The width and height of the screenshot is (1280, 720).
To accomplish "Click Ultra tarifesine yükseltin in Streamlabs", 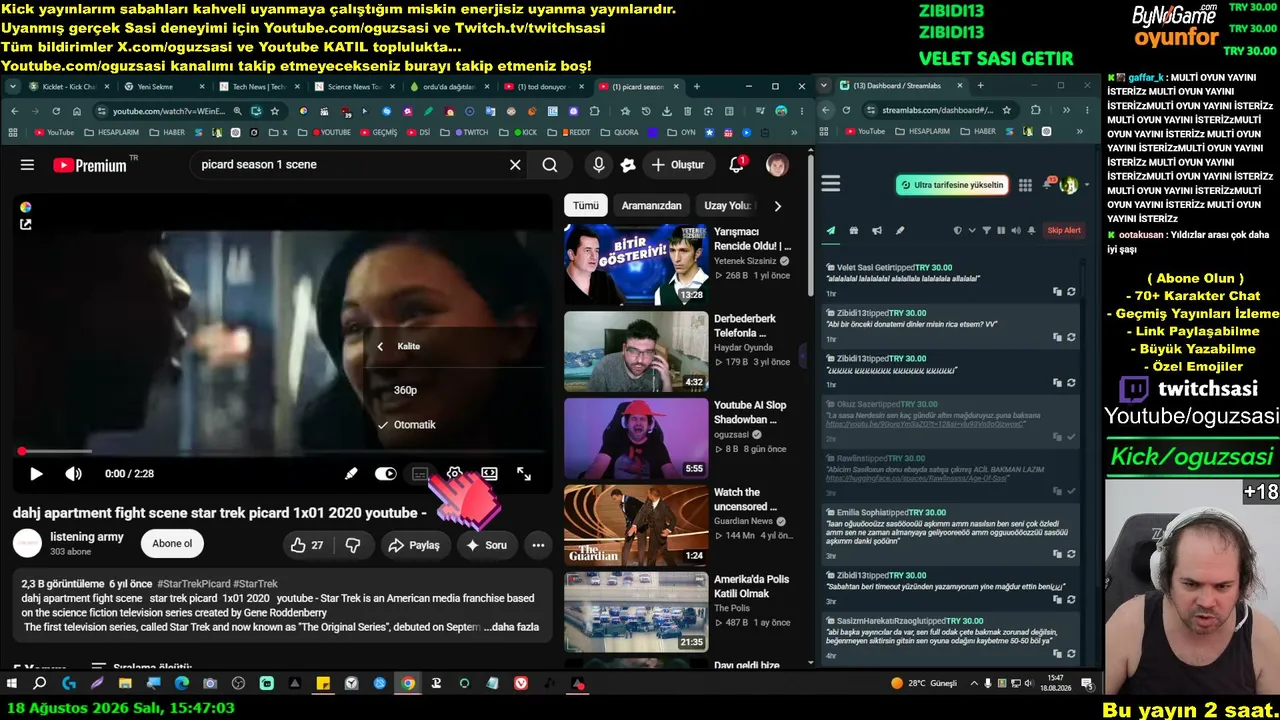I will click(952, 185).
